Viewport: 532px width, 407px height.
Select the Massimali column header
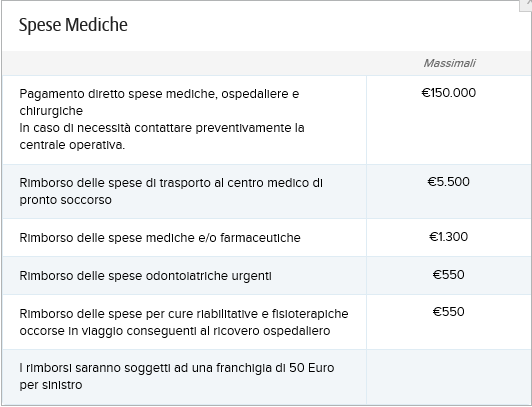coord(449,63)
